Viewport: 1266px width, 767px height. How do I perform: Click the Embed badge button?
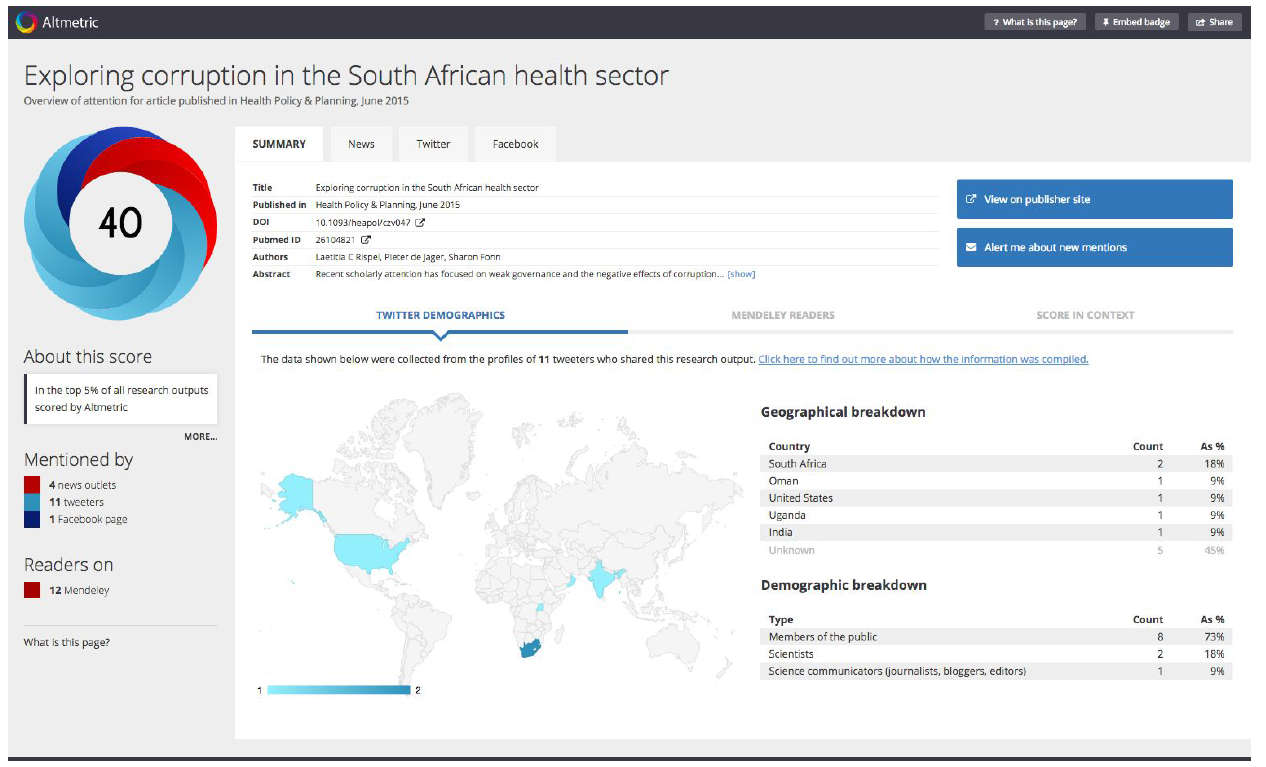1138,22
